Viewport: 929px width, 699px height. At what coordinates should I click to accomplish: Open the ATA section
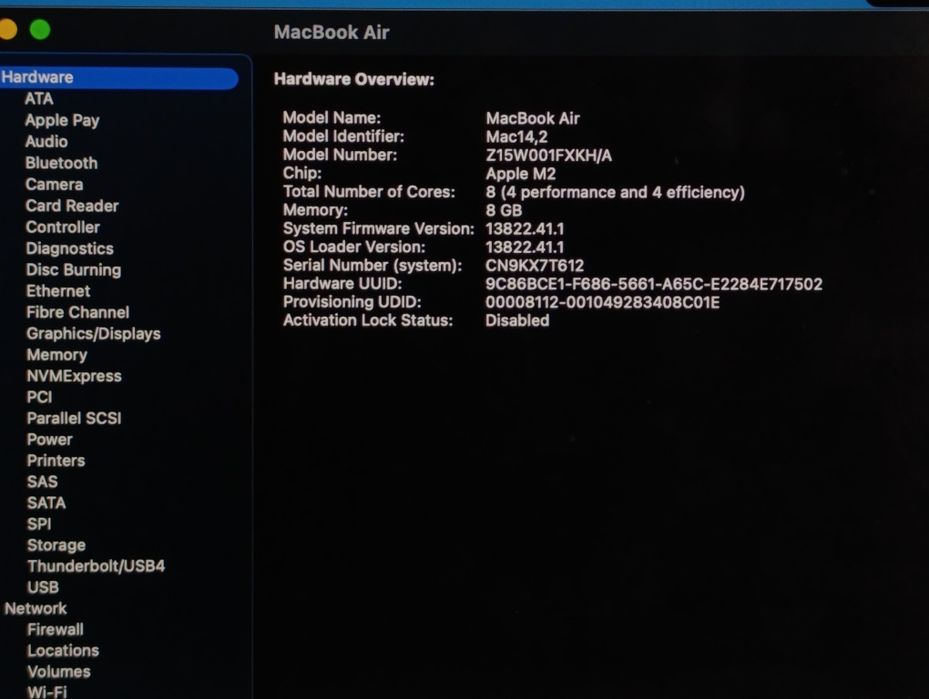tap(39, 99)
